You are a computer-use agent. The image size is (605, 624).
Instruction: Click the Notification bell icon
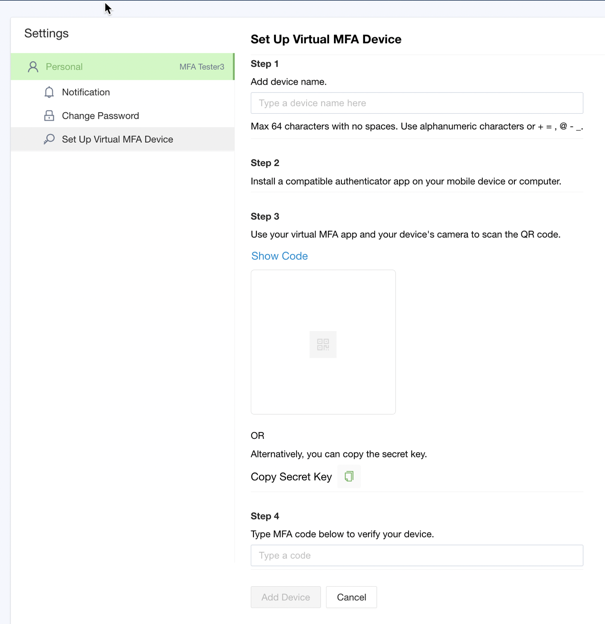click(49, 92)
